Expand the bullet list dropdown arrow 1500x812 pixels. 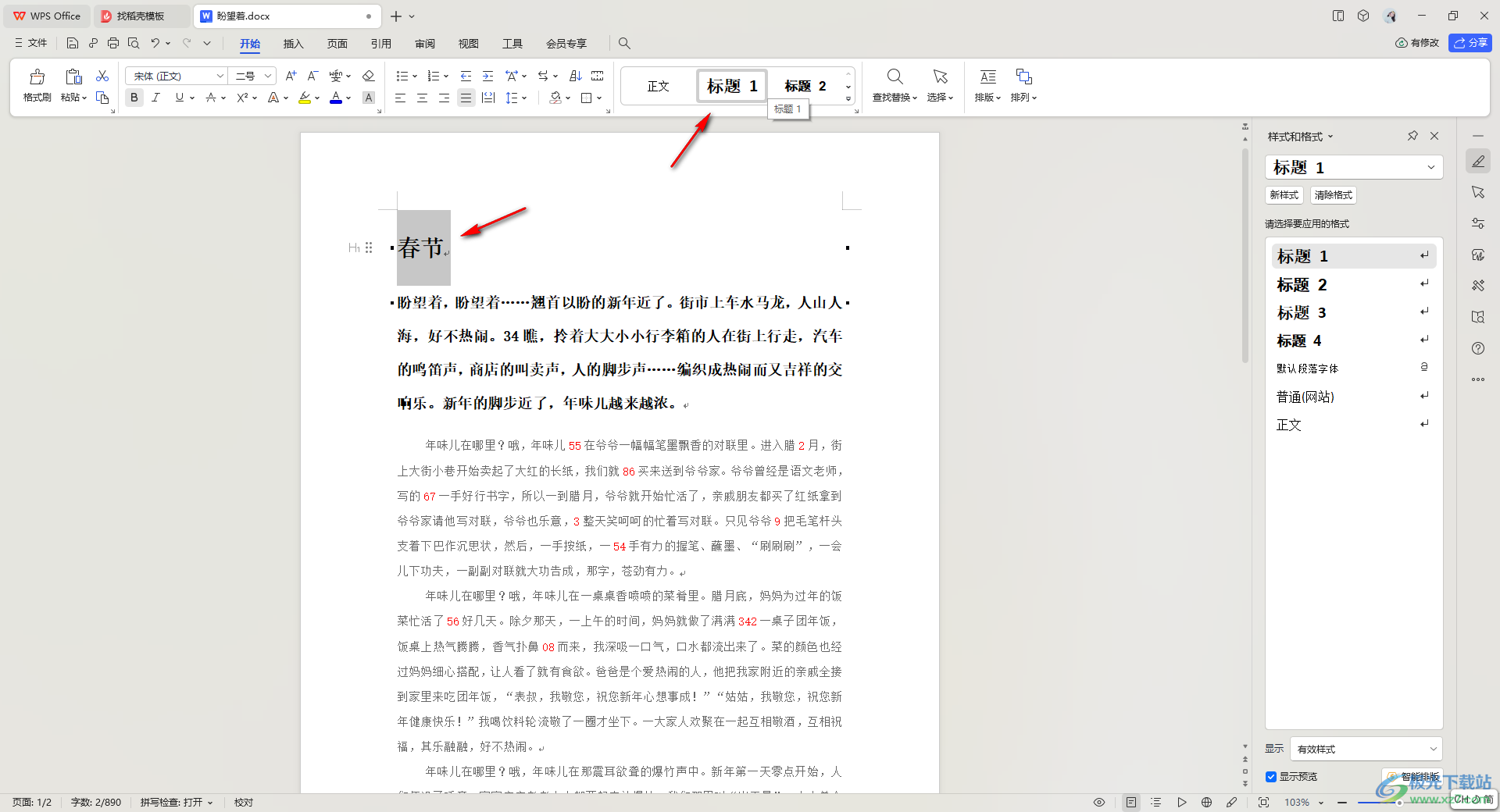tap(415, 76)
